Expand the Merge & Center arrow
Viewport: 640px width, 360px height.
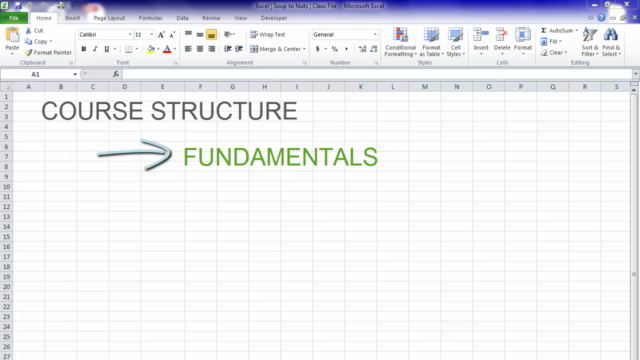pos(304,49)
